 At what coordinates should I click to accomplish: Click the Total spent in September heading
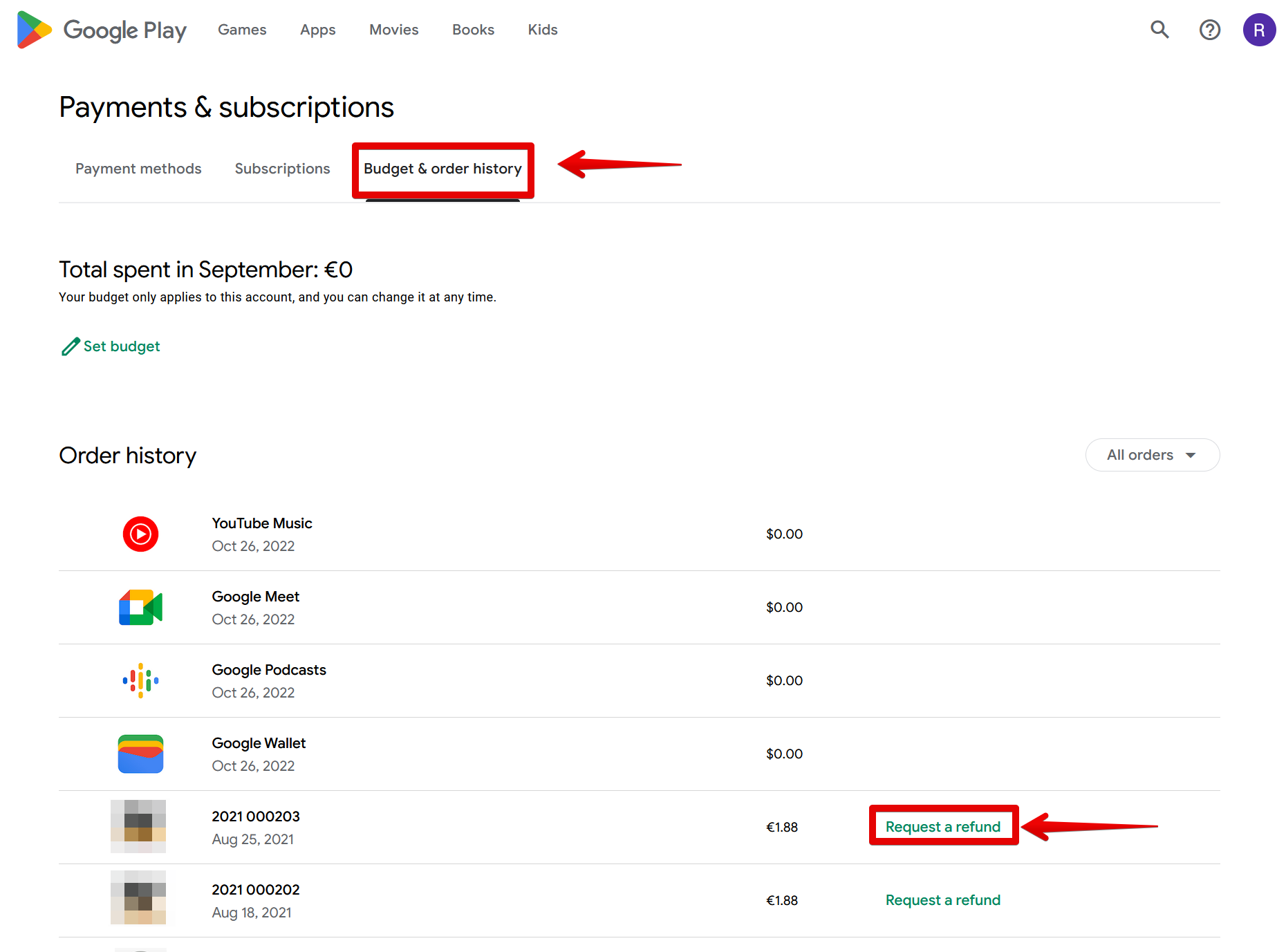206,270
